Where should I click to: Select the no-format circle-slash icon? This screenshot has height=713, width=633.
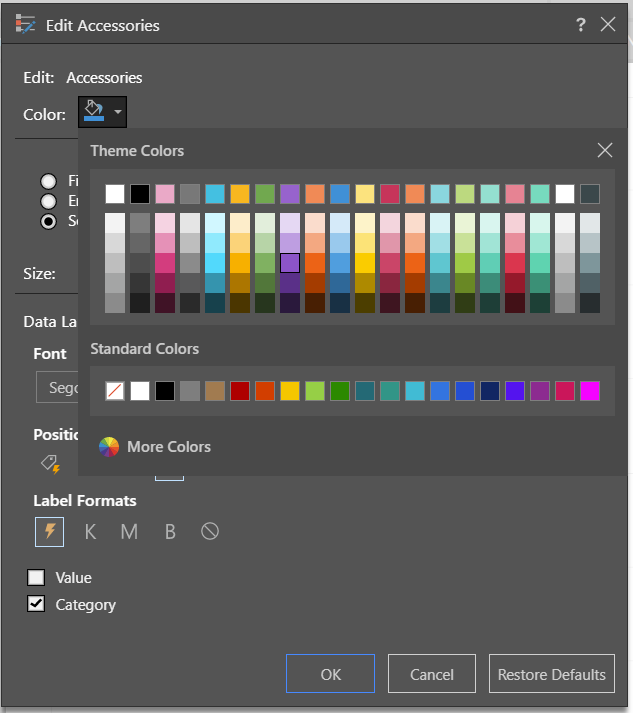[x=210, y=532]
